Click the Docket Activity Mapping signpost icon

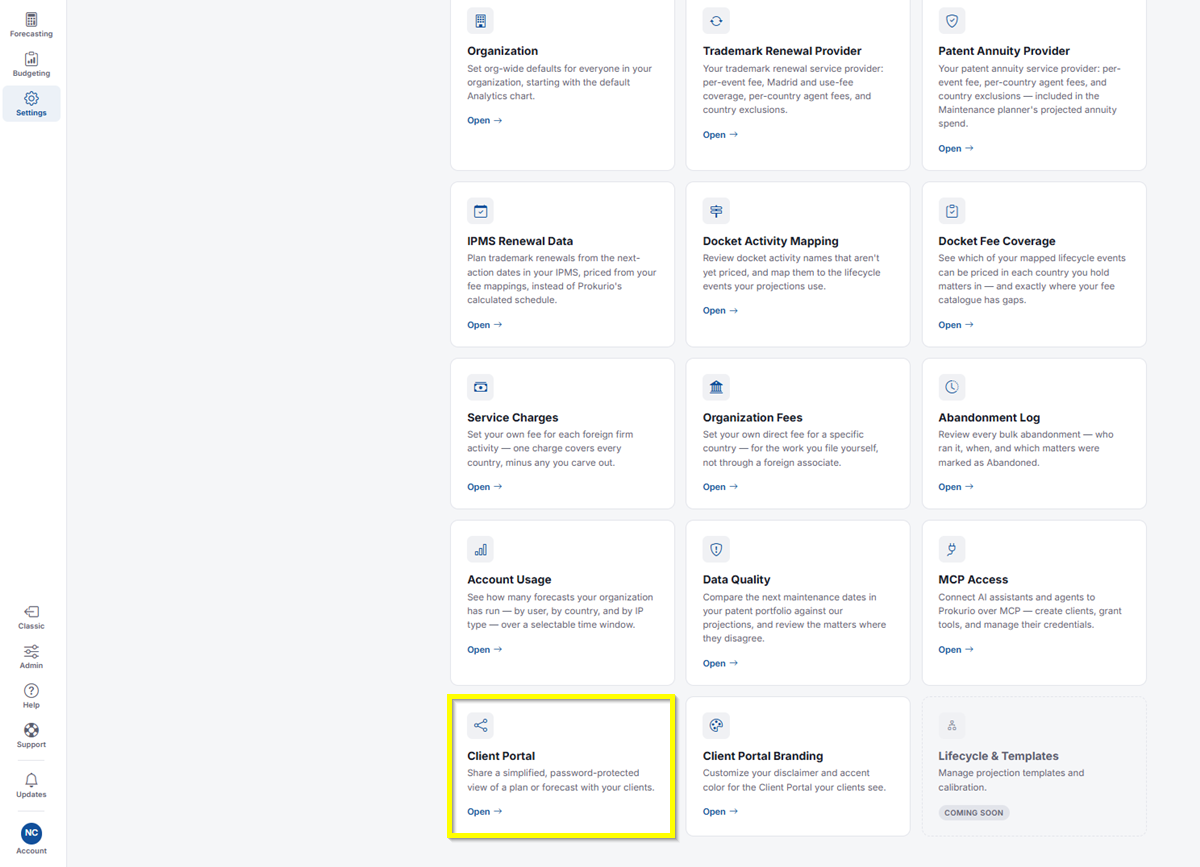click(716, 211)
